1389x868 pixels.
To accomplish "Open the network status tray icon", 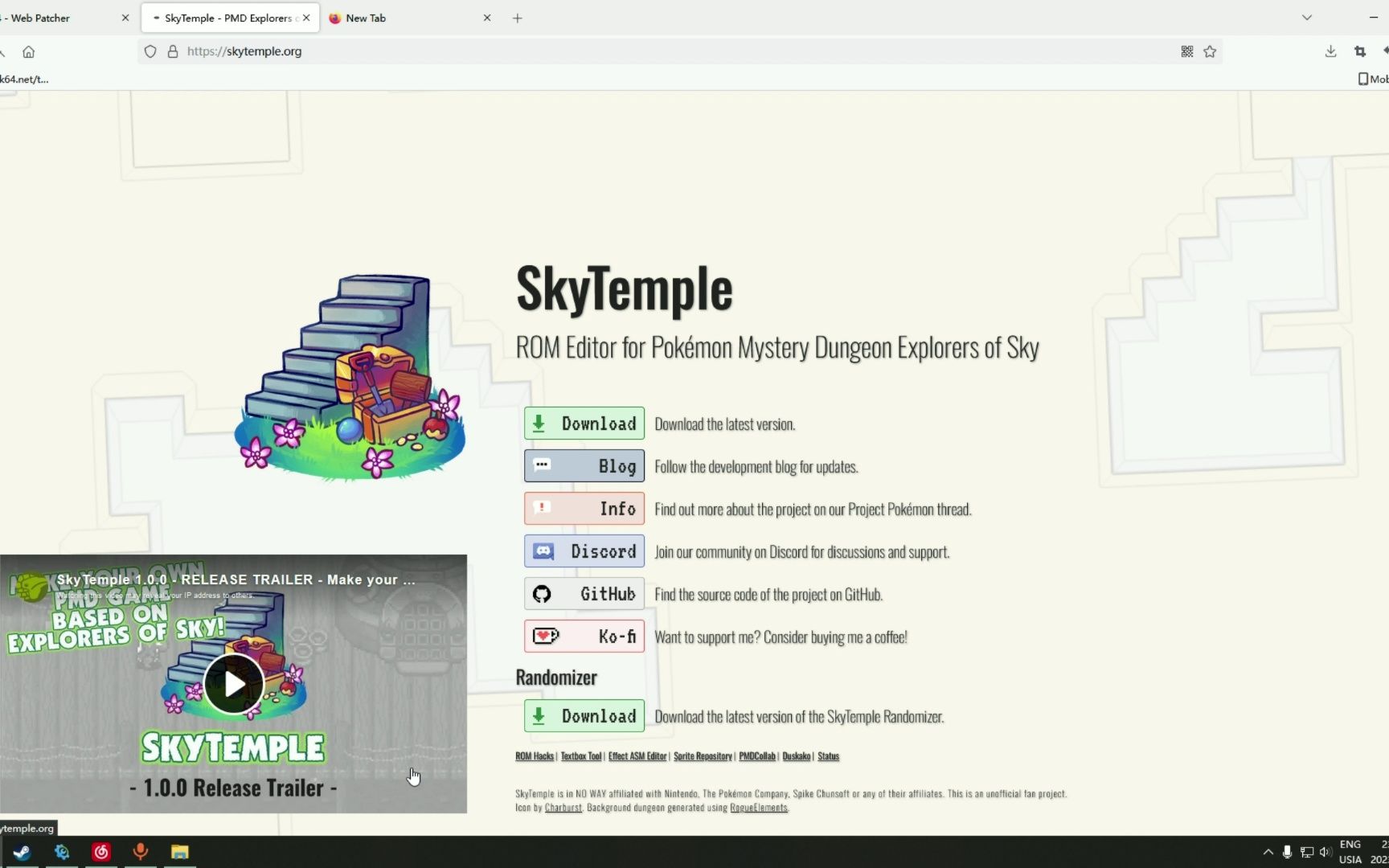I will (1307, 852).
